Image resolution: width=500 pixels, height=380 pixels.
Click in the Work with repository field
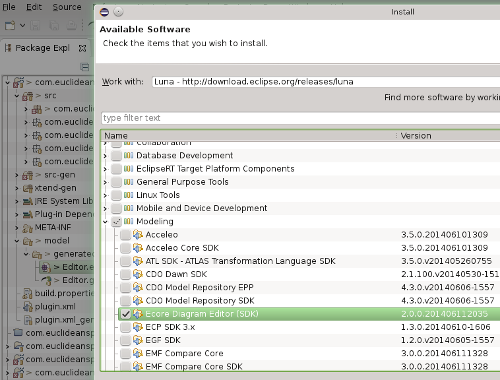[326, 82]
